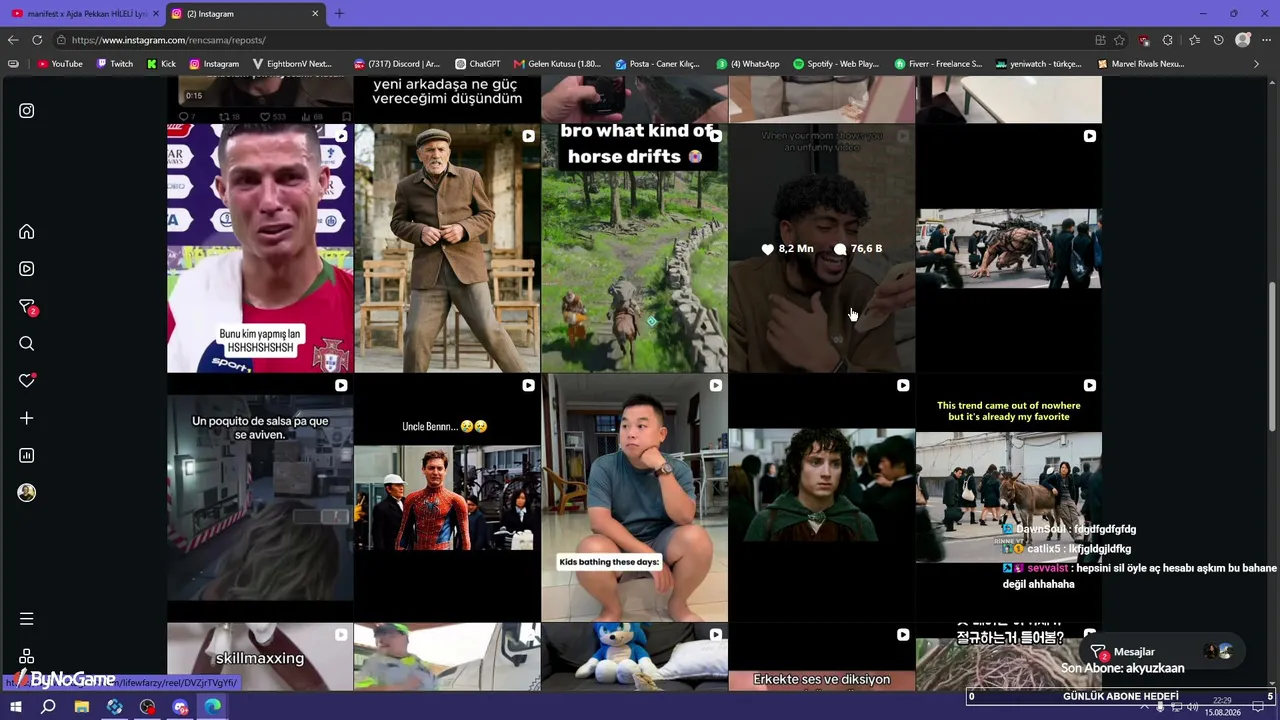Go back with the browser back arrow
This screenshot has width=1280, height=720.
click(13, 40)
